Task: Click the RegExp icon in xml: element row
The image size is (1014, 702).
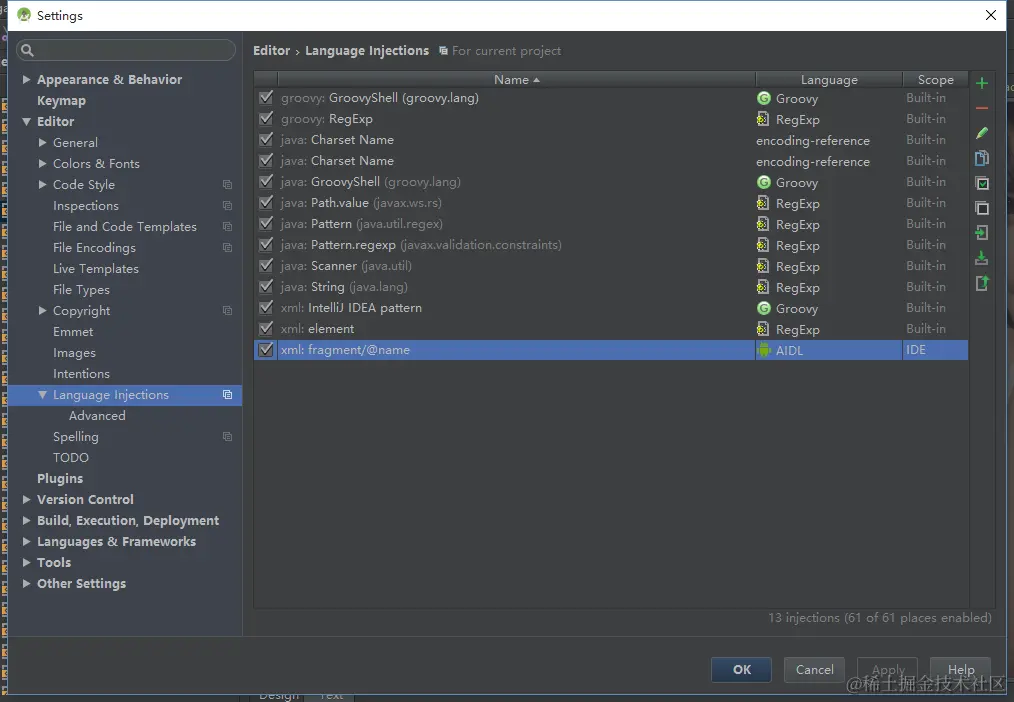Action: 763,329
